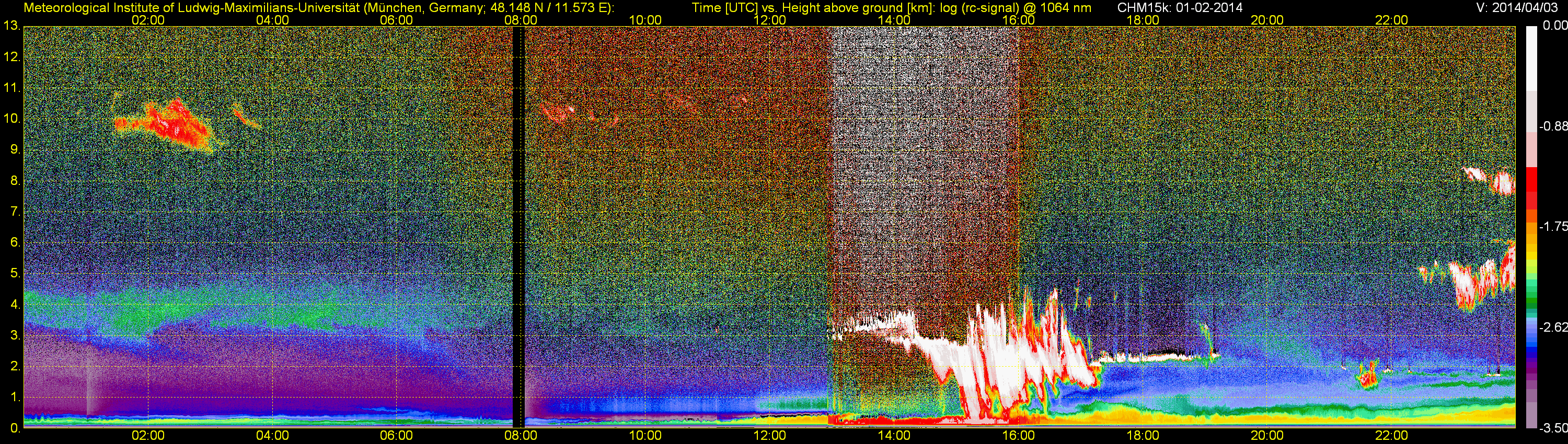1568x444 pixels.
Task: Select the 06:00 tick on the top time axis
Action: pyautogui.click(x=396, y=20)
